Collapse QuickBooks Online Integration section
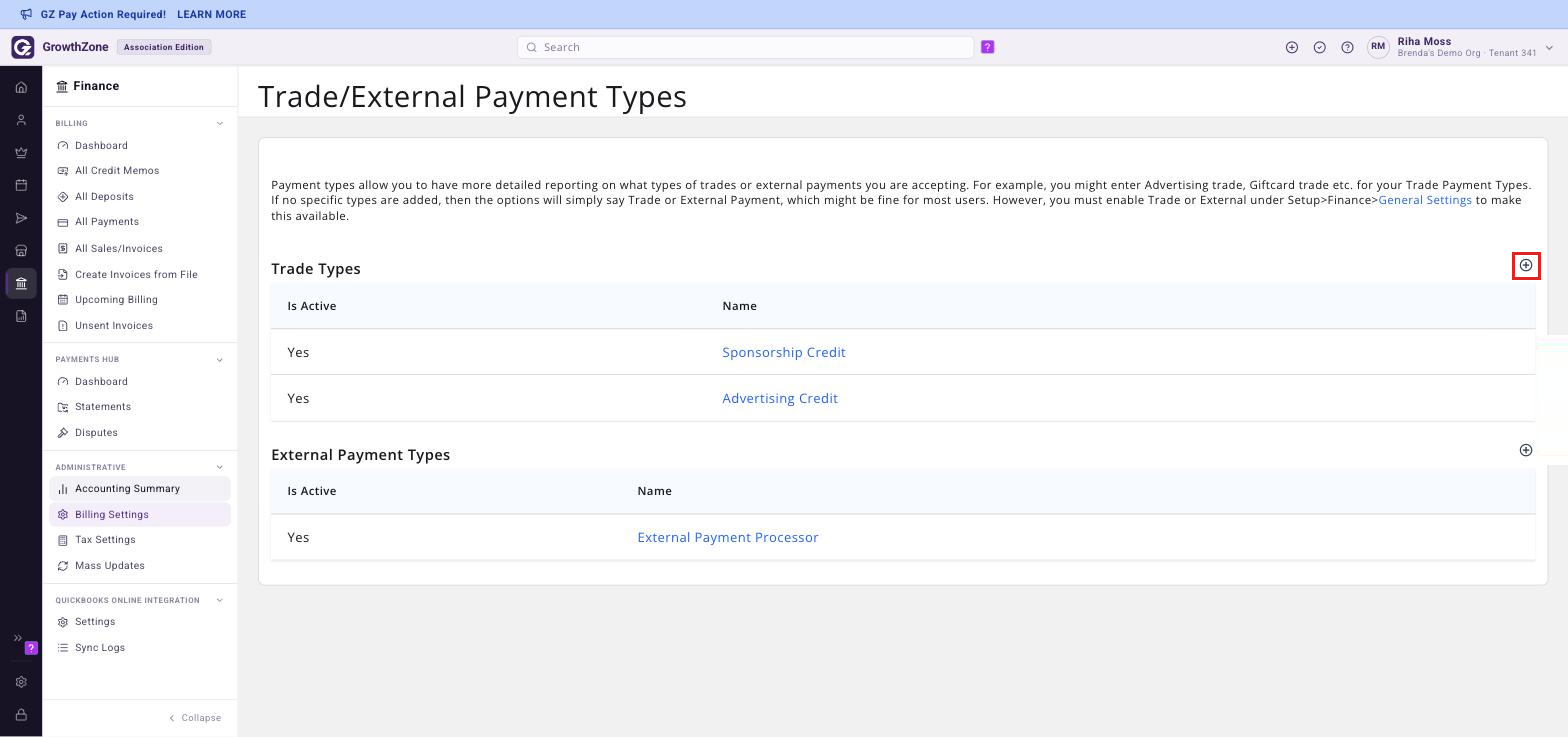 (220, 601)
